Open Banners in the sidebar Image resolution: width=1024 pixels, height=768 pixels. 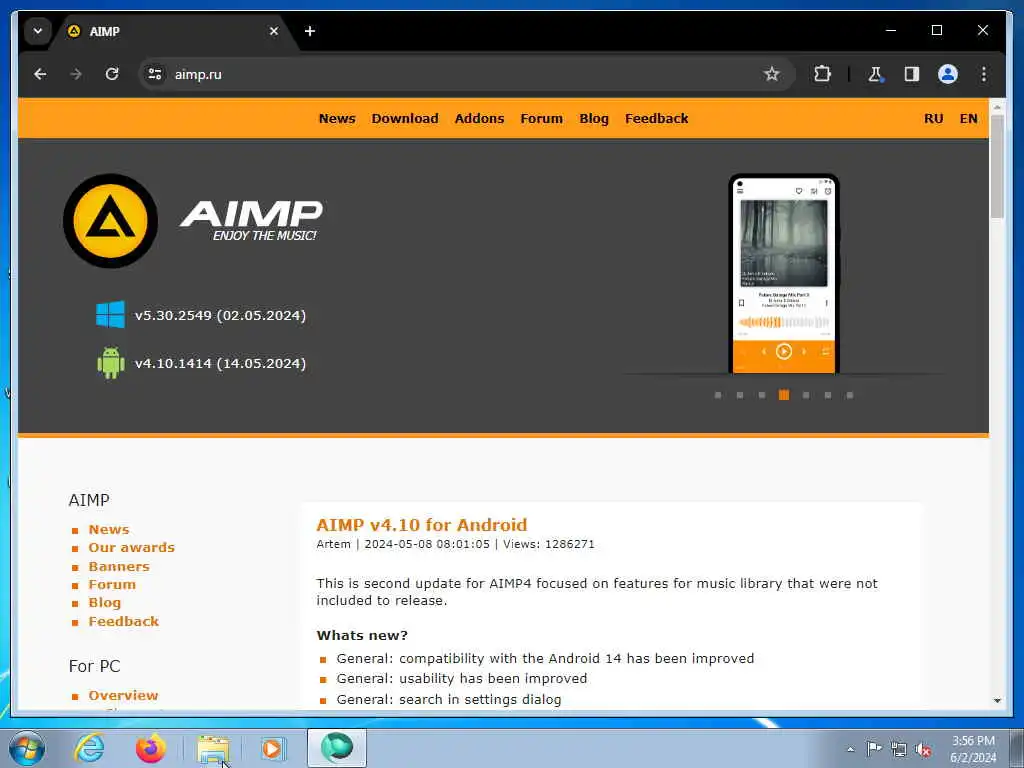pos(119,566)
